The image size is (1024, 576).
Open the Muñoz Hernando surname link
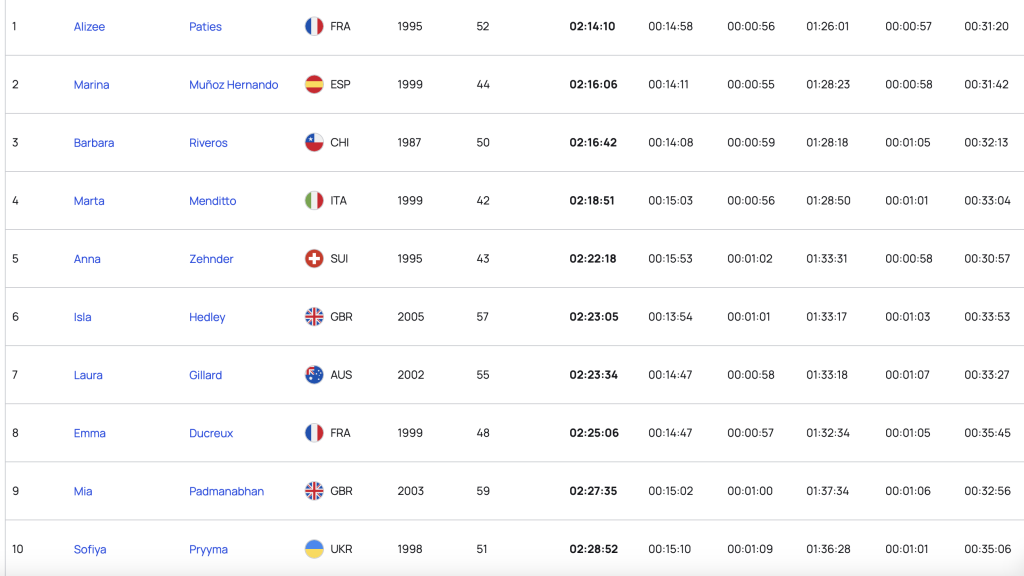click(233, 85)
